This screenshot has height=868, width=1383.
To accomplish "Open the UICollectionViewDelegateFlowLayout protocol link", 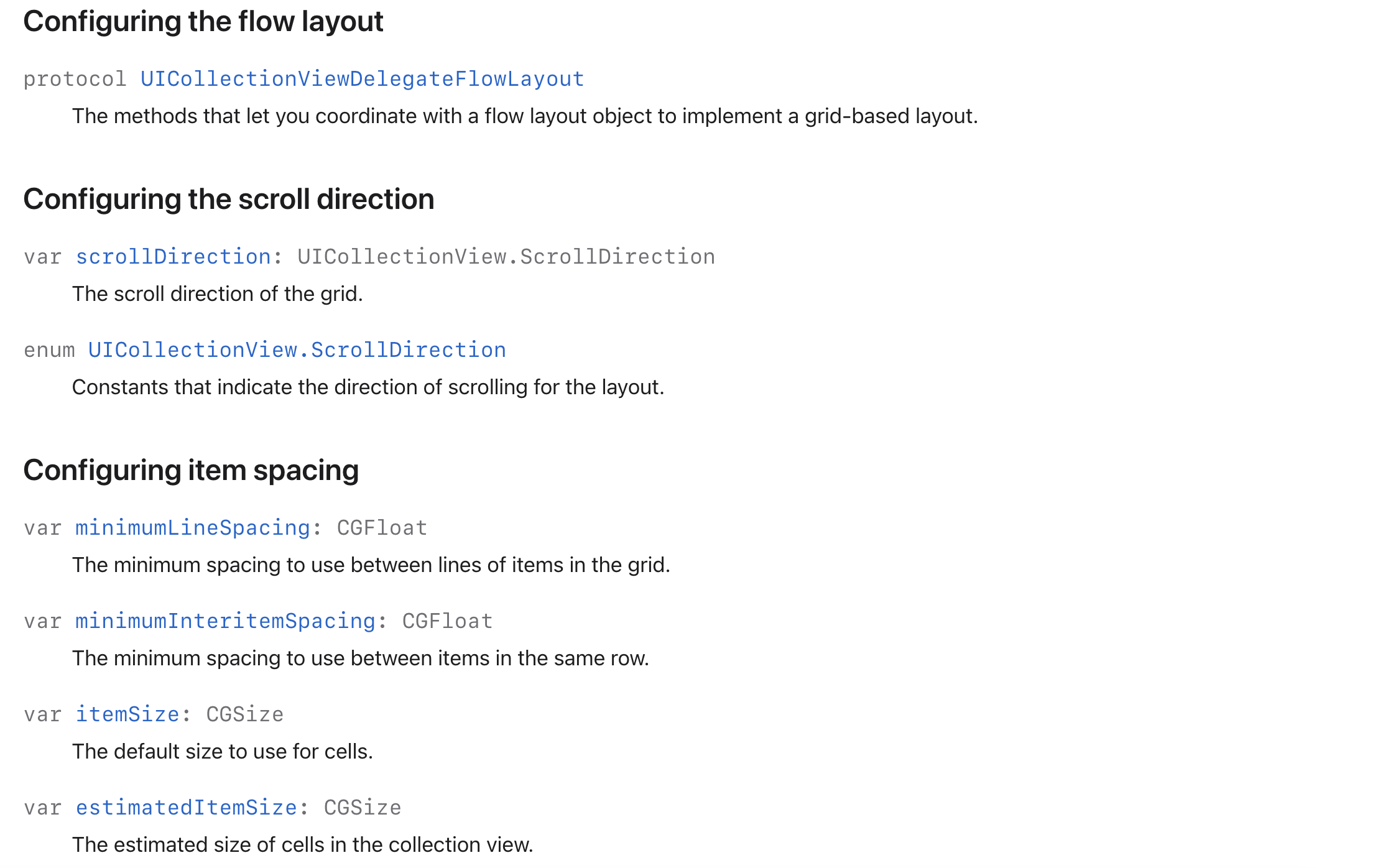I will [x=362, y=79].
